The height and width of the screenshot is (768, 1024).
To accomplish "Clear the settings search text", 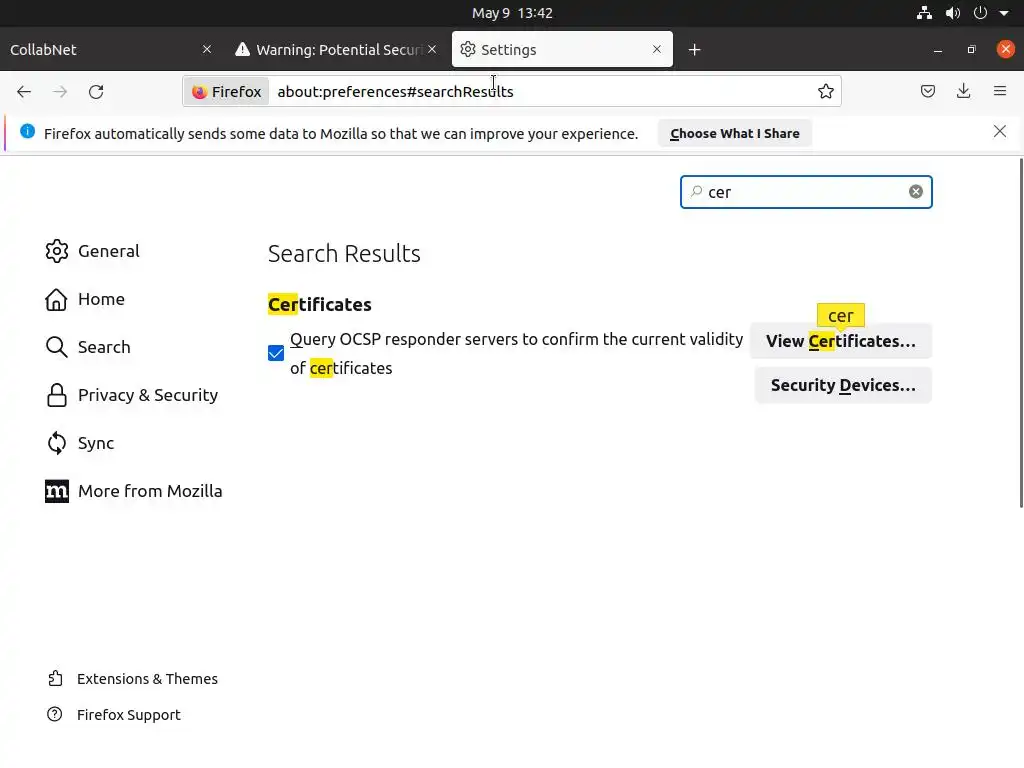I will click(916, 192).
